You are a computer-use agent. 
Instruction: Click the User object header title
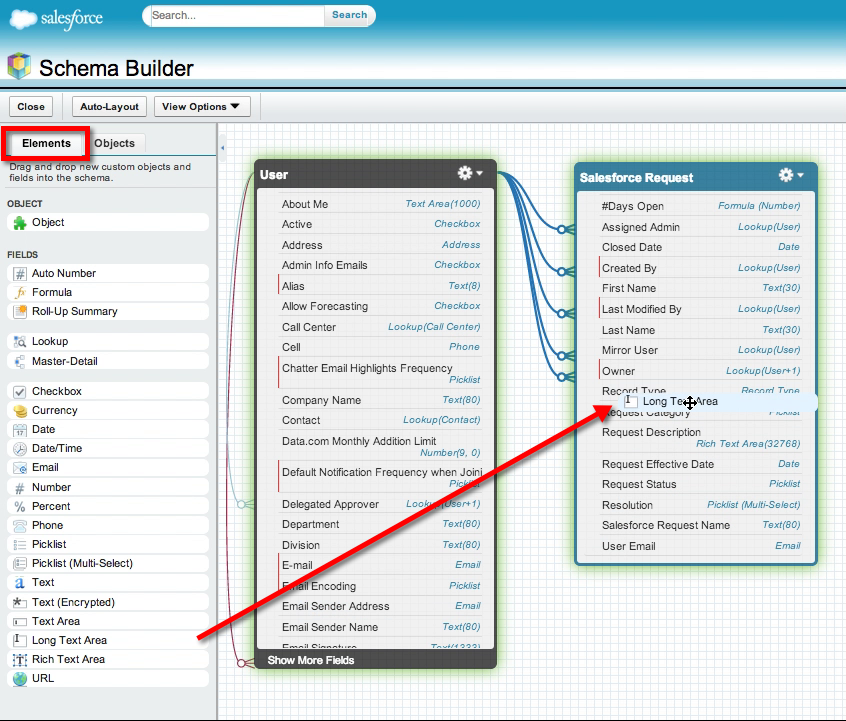point(274,175)
